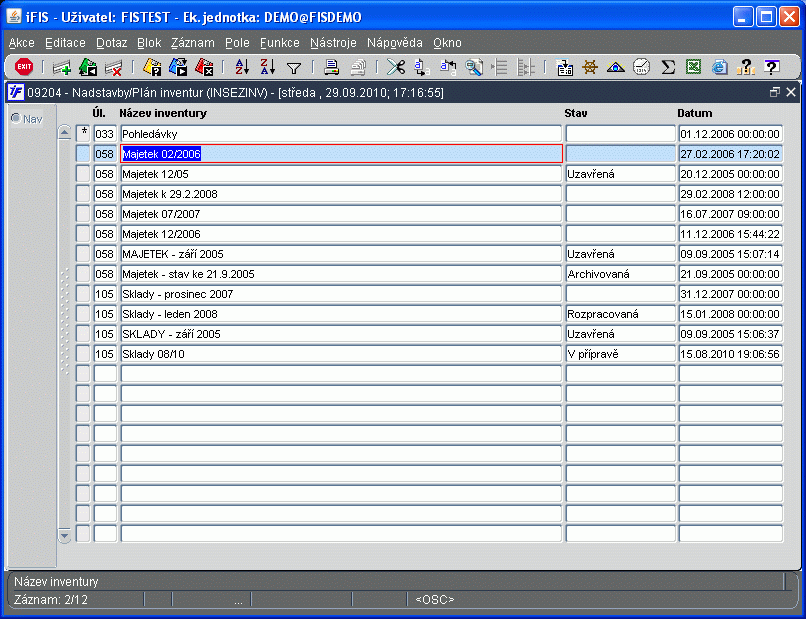This screenshot has height=619, width=806.
Task: Click the greyed multi-page print icon
Action: [358, 67]
